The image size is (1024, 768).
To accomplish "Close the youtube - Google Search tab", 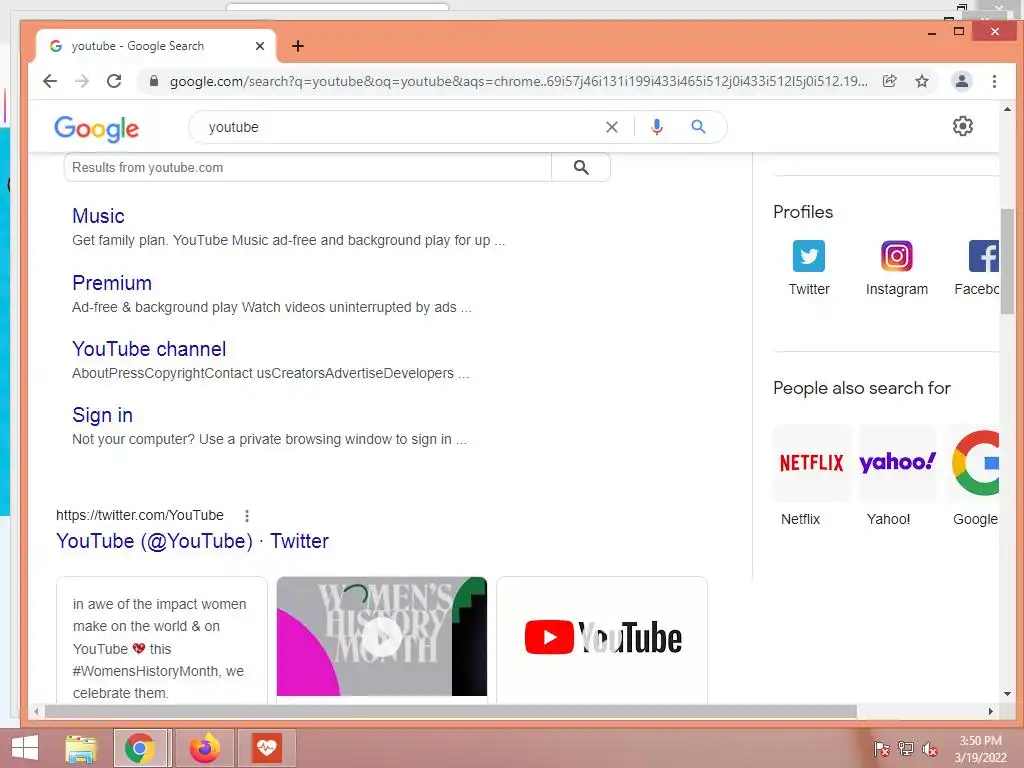I will (x=260, y=46).
